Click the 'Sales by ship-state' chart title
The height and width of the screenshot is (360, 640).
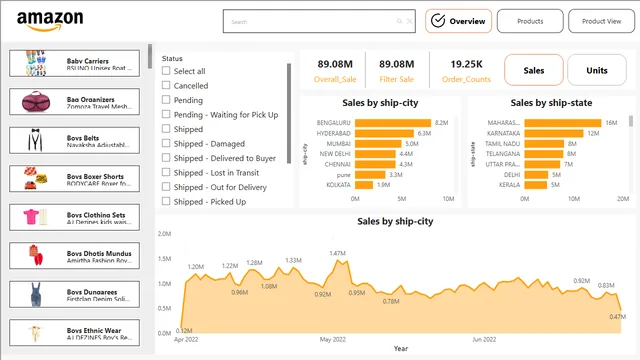tap(551, 103)
